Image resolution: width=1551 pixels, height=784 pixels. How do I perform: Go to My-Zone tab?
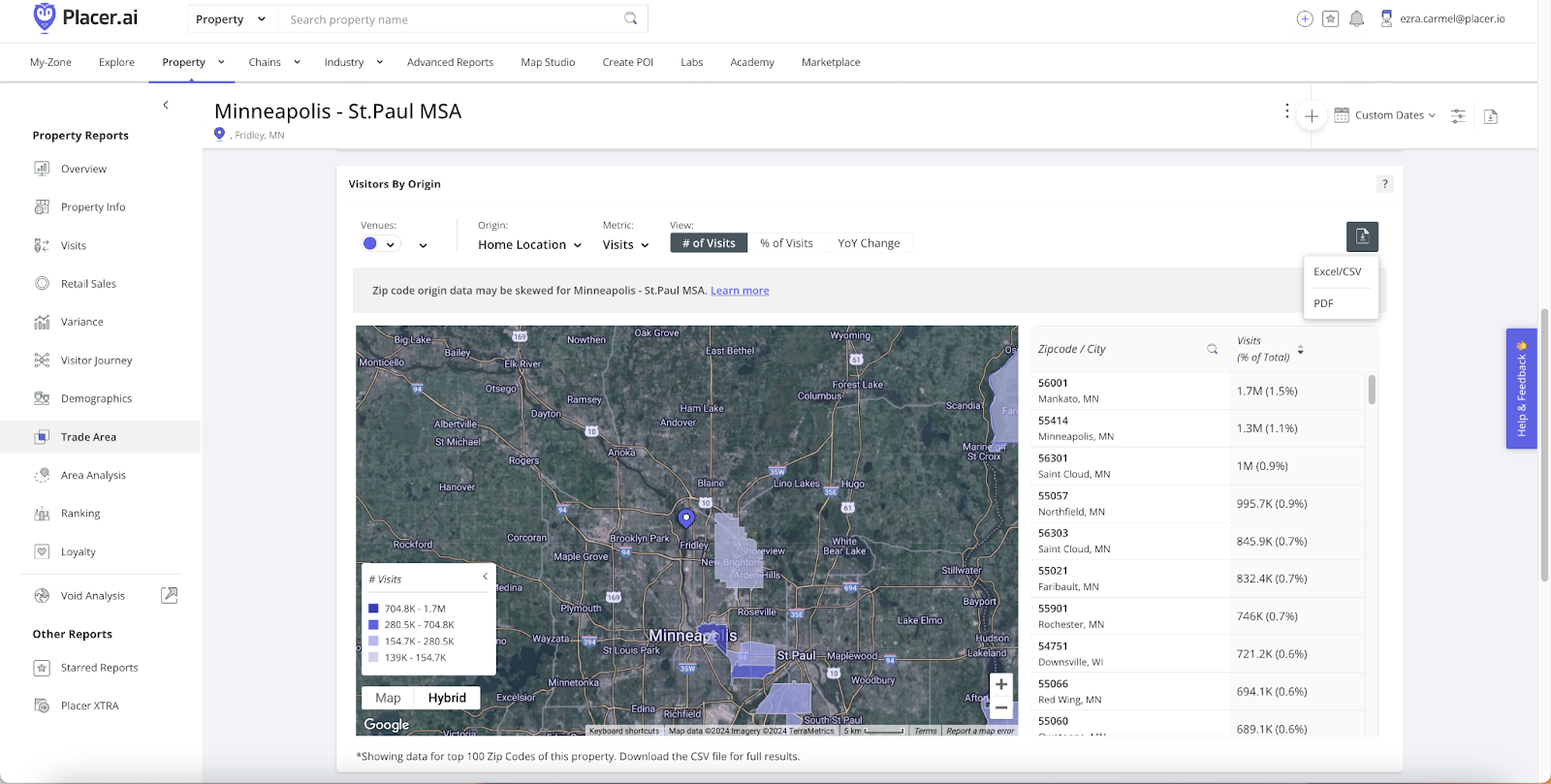50,62
